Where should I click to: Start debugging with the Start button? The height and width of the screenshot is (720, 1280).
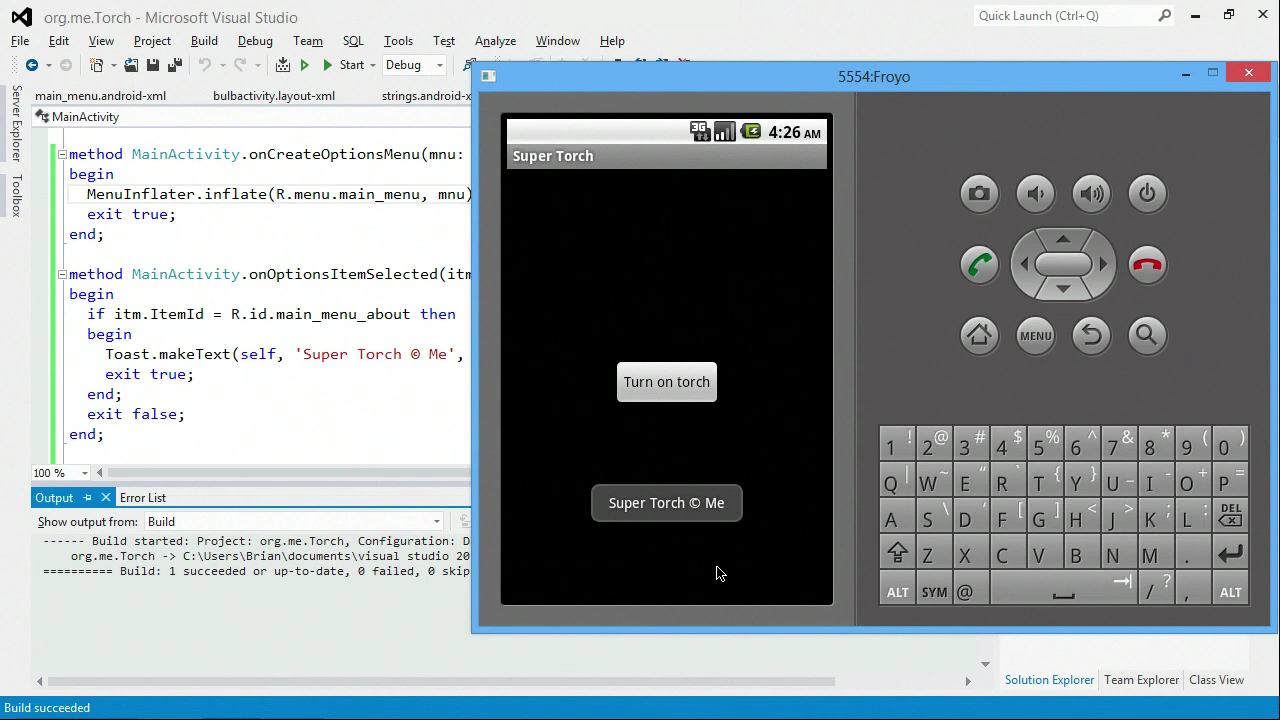pos(343,65)
